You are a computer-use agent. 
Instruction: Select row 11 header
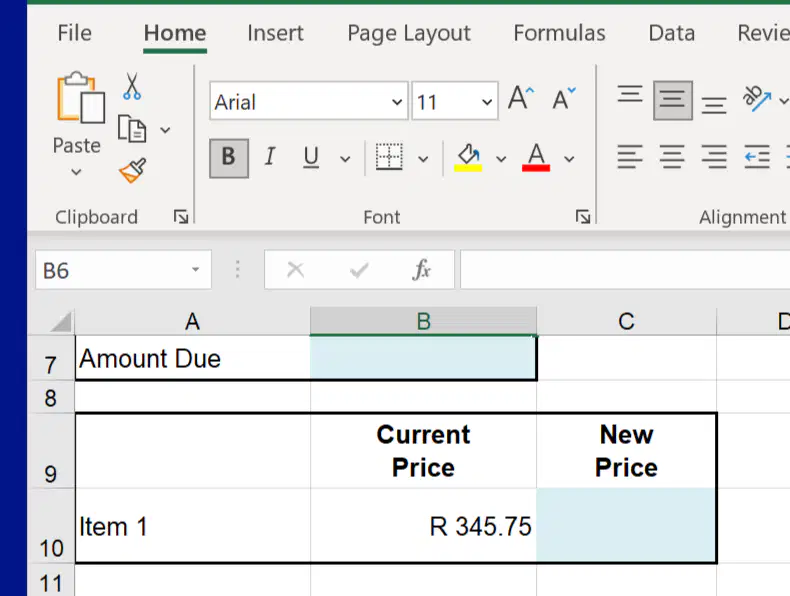50,580
